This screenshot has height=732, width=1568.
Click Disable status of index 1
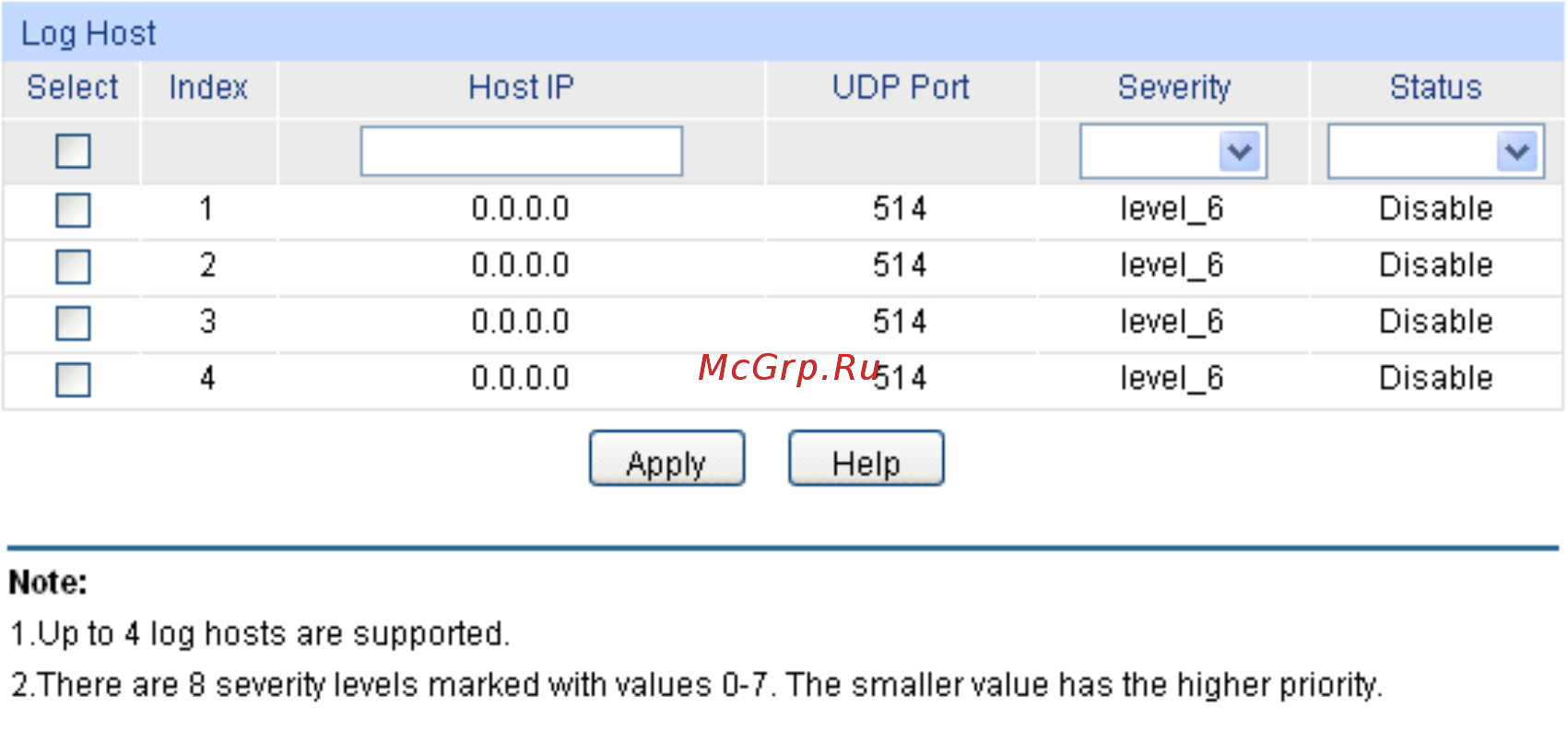point(1435,209)
